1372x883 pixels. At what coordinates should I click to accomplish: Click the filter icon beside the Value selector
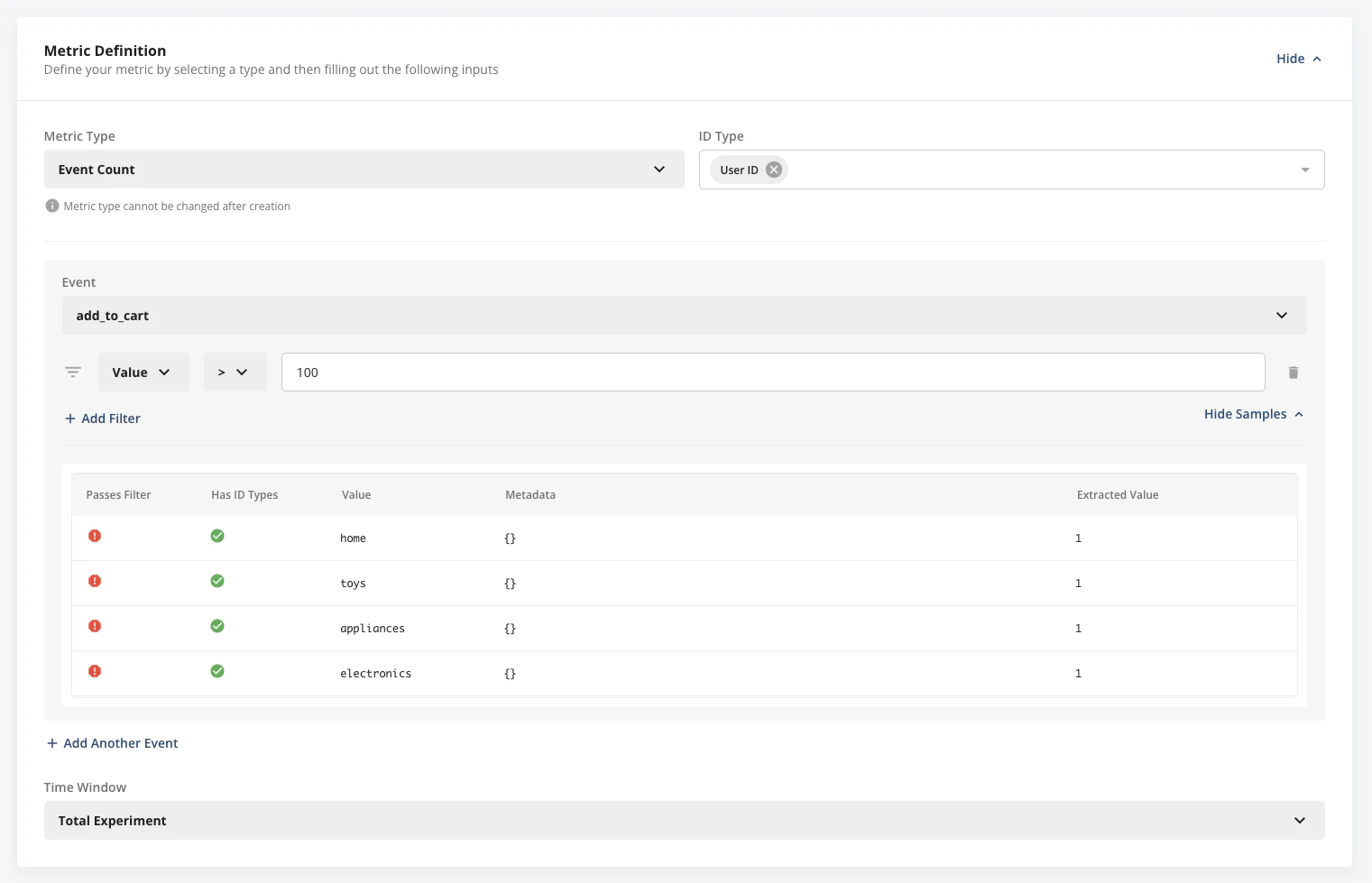72,372
